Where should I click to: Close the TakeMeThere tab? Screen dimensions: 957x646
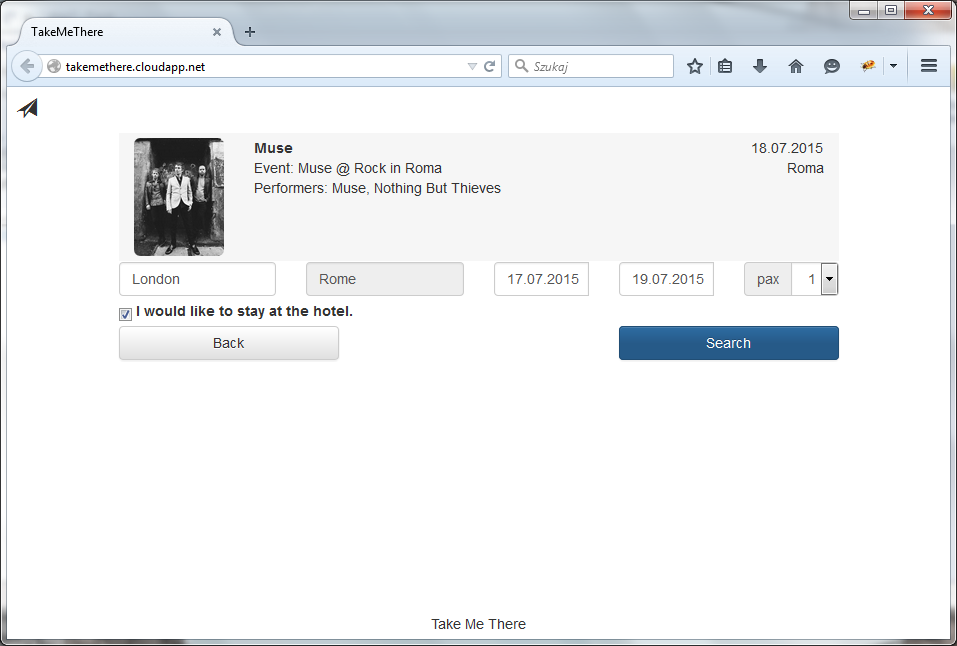pyautogui.click(x=217, y=32)
